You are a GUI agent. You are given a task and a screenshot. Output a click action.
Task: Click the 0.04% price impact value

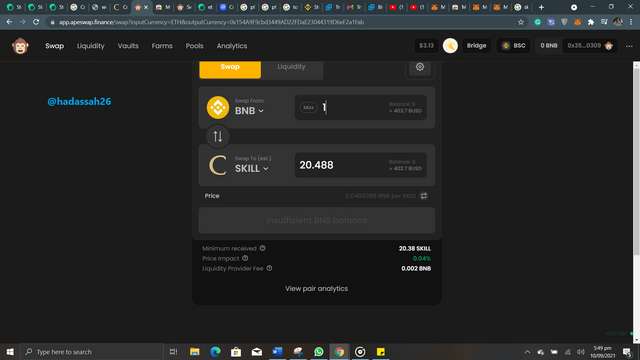[422, 258]
